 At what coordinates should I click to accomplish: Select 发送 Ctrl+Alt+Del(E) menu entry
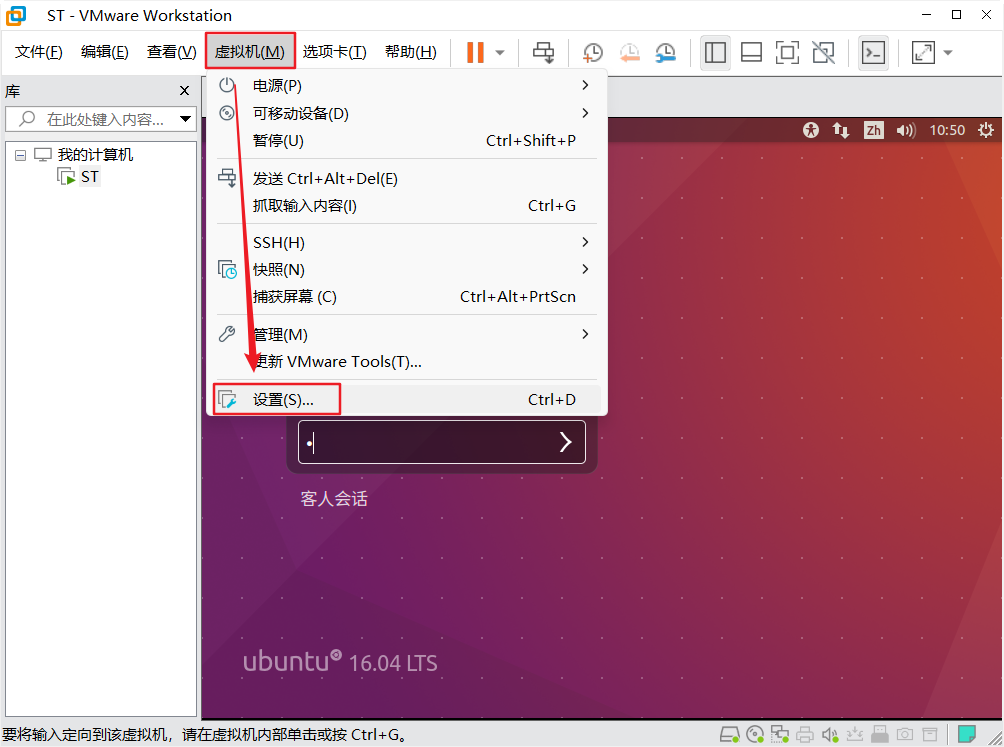pyautogui.click(x=407, y=179)
